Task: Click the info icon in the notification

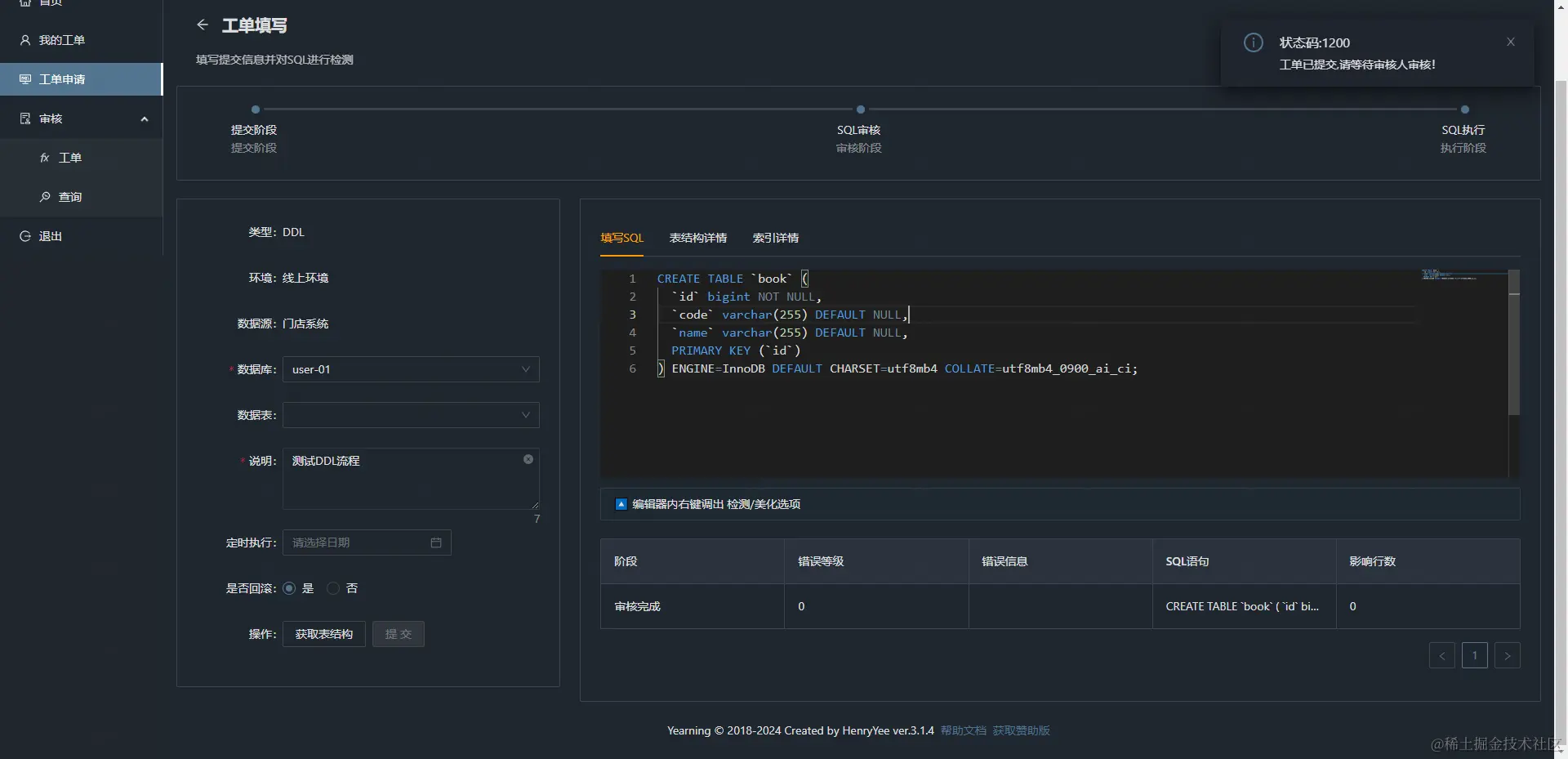Action: (1254, 42)
